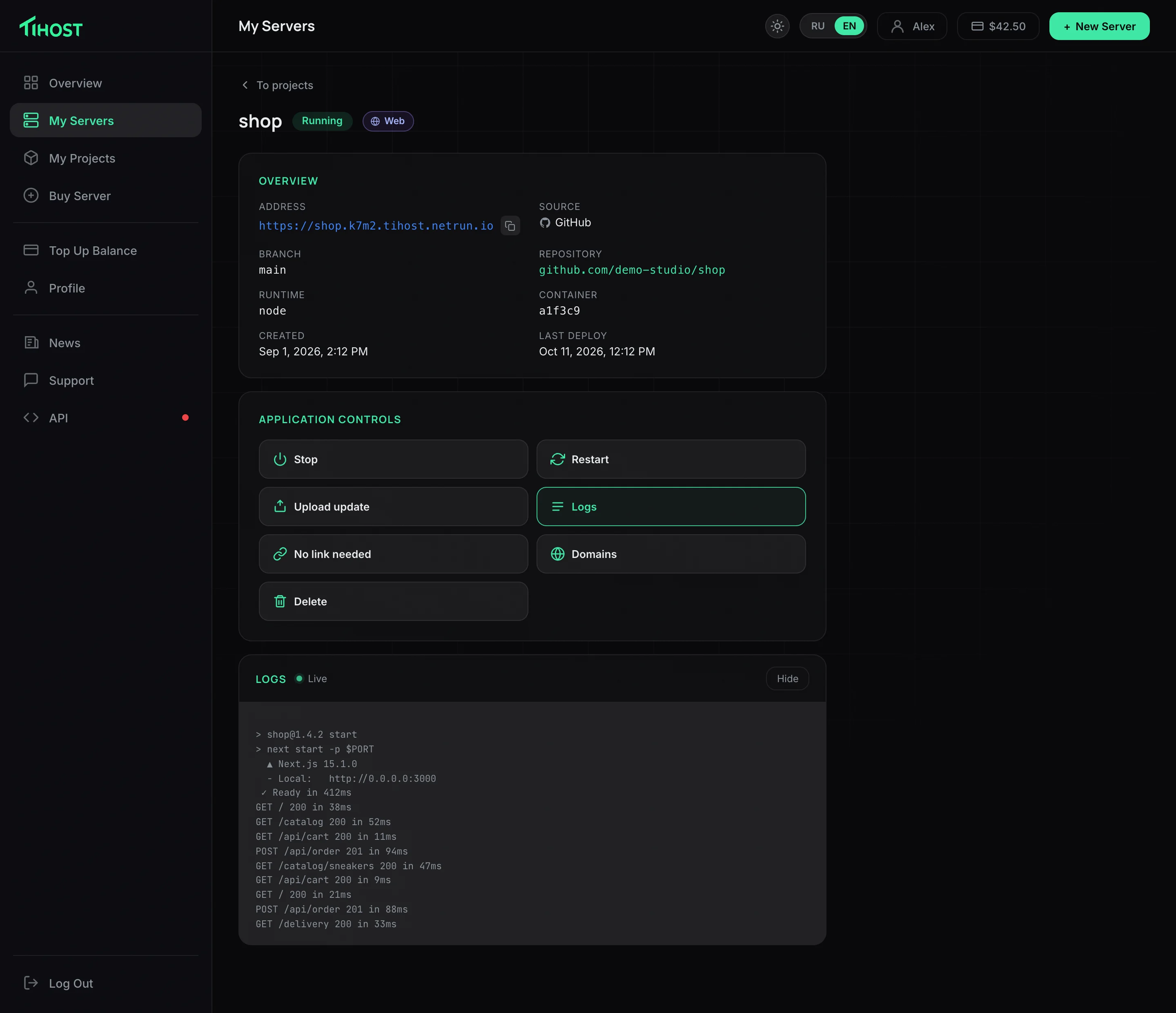Open the Profile sidebar item
Viewport: 1176px width, 1013px height.
pyautogui.click(x=106, y=288)
